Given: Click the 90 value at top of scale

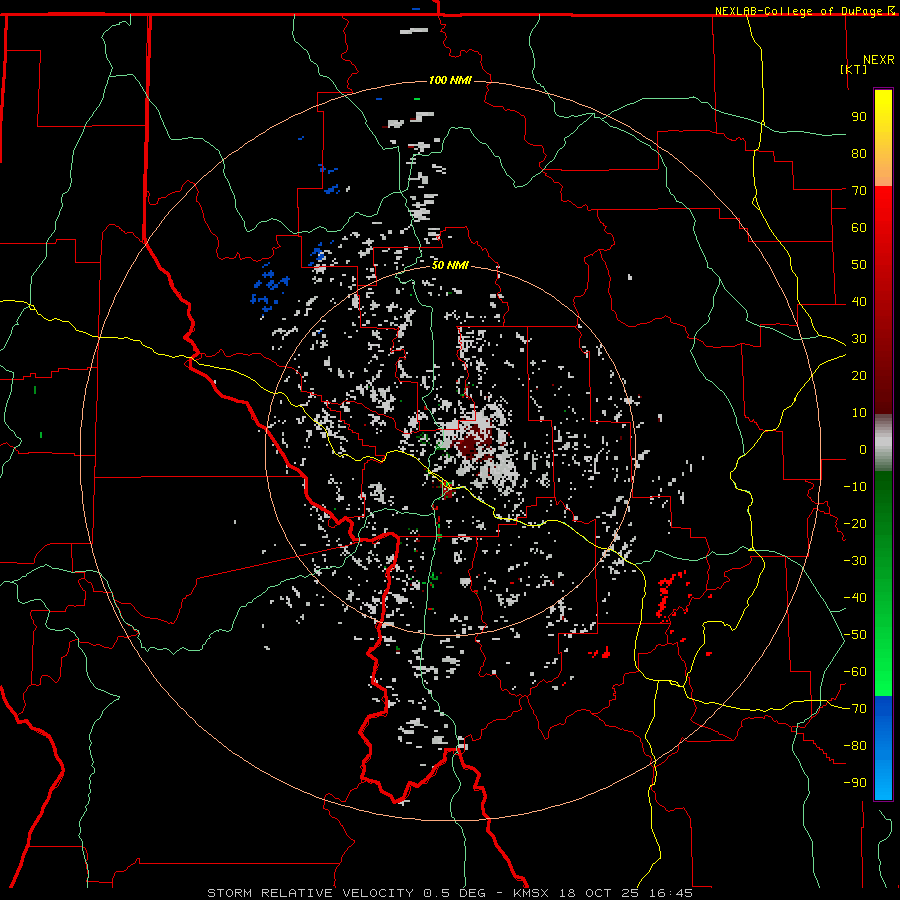Looking at the screenshot, I should click(x=858, y=116).
